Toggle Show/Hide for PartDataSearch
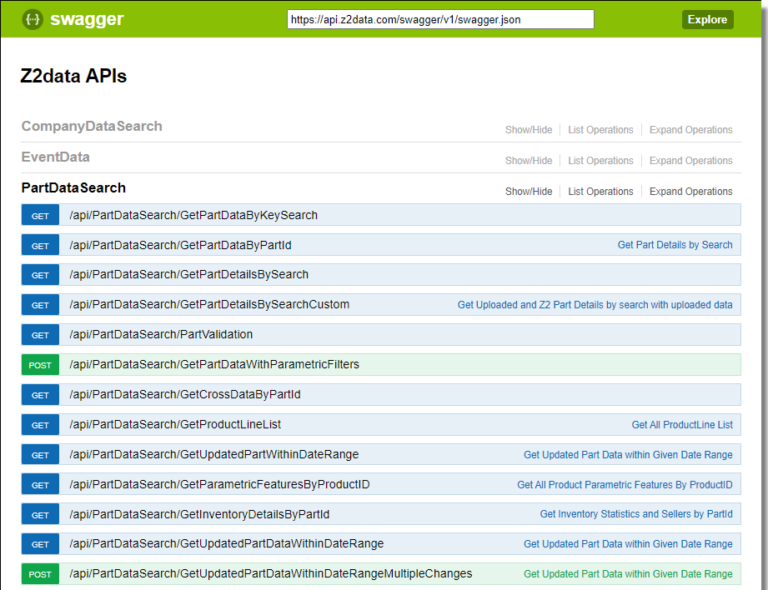This screenshot has width=768, height=590. point(528,192)
